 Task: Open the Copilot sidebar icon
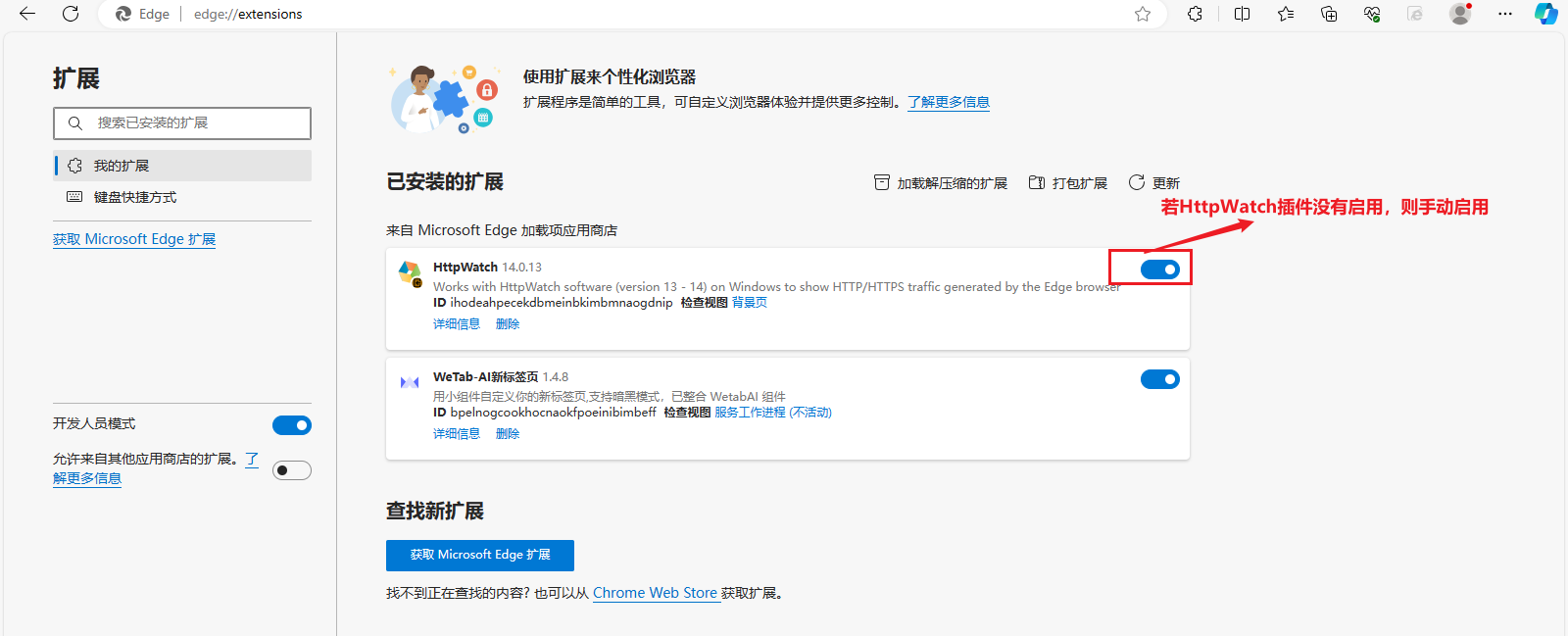click(1546, 14)
